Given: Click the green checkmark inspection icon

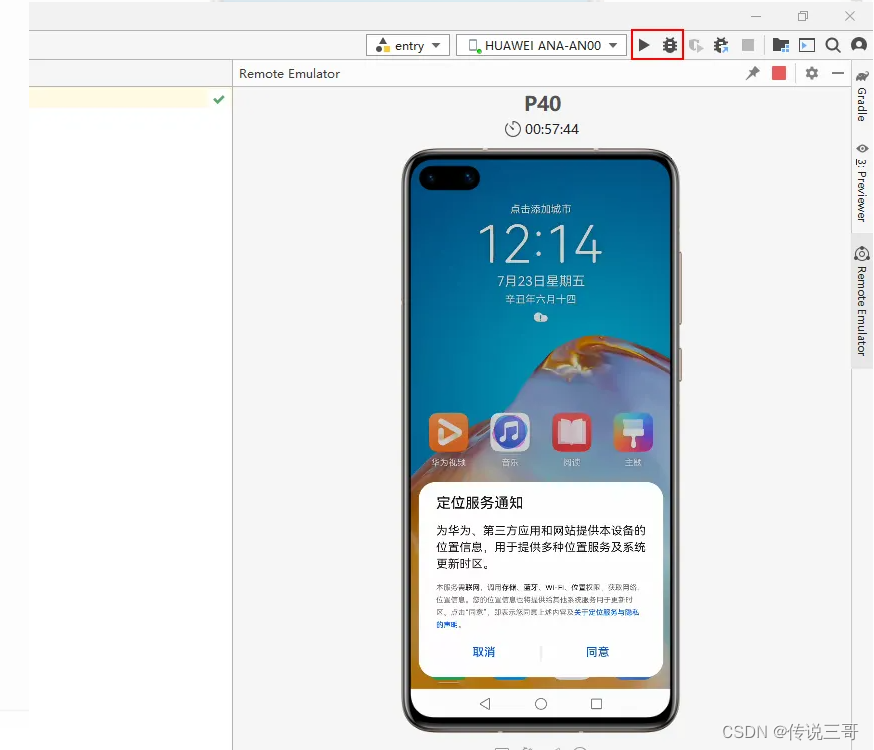Looking at the screenshot, I should pos(219,99).
